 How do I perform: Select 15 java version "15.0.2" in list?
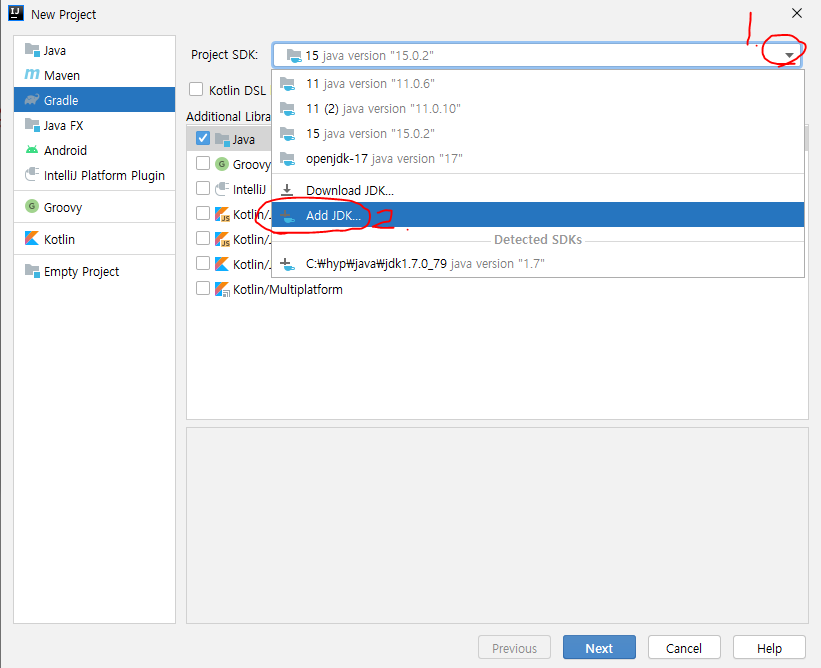pyautogui.click(x=538, y=133)
